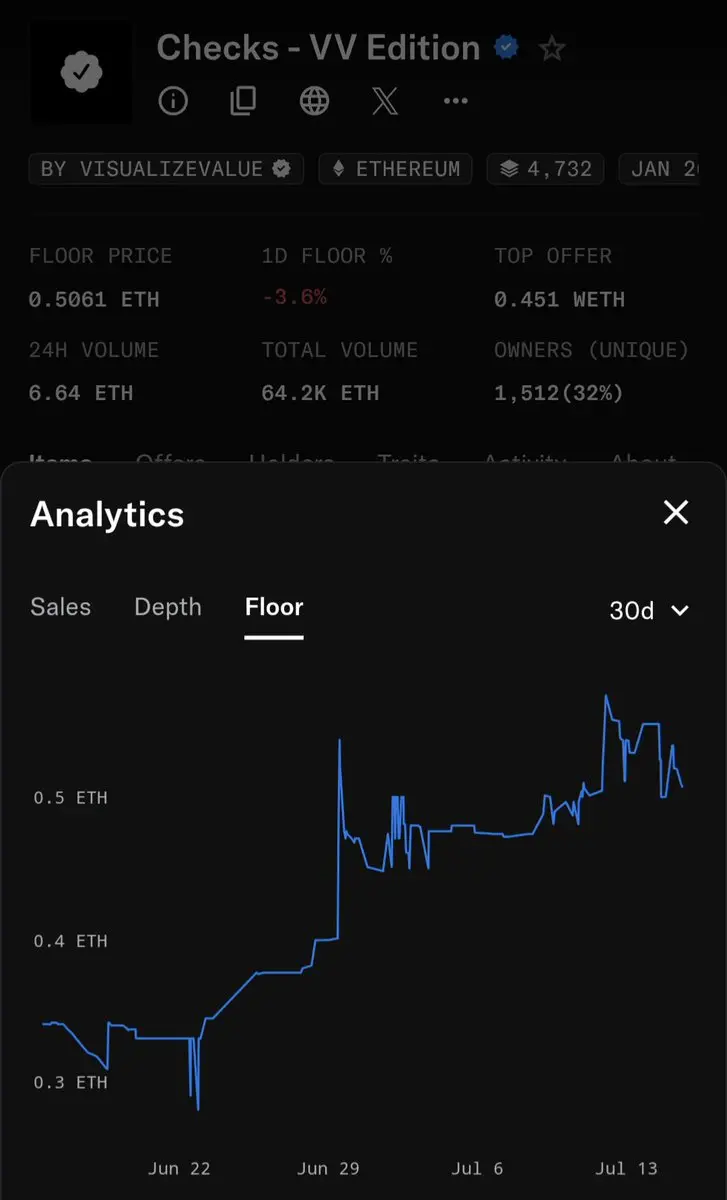Click the Jun 29 spike on floor chart
The width and height of the screenshot is (727, 1200).
tap(340, 741)
